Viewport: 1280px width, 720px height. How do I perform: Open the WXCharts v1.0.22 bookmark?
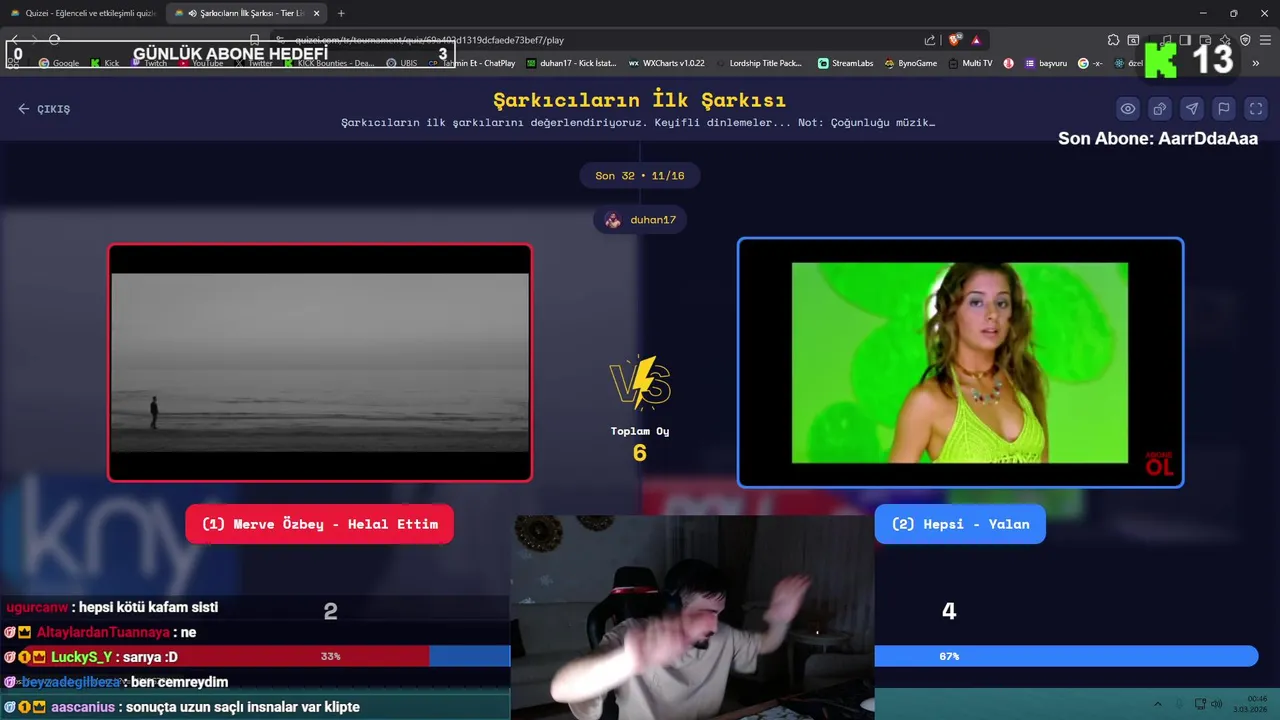(x=667, y=63)
